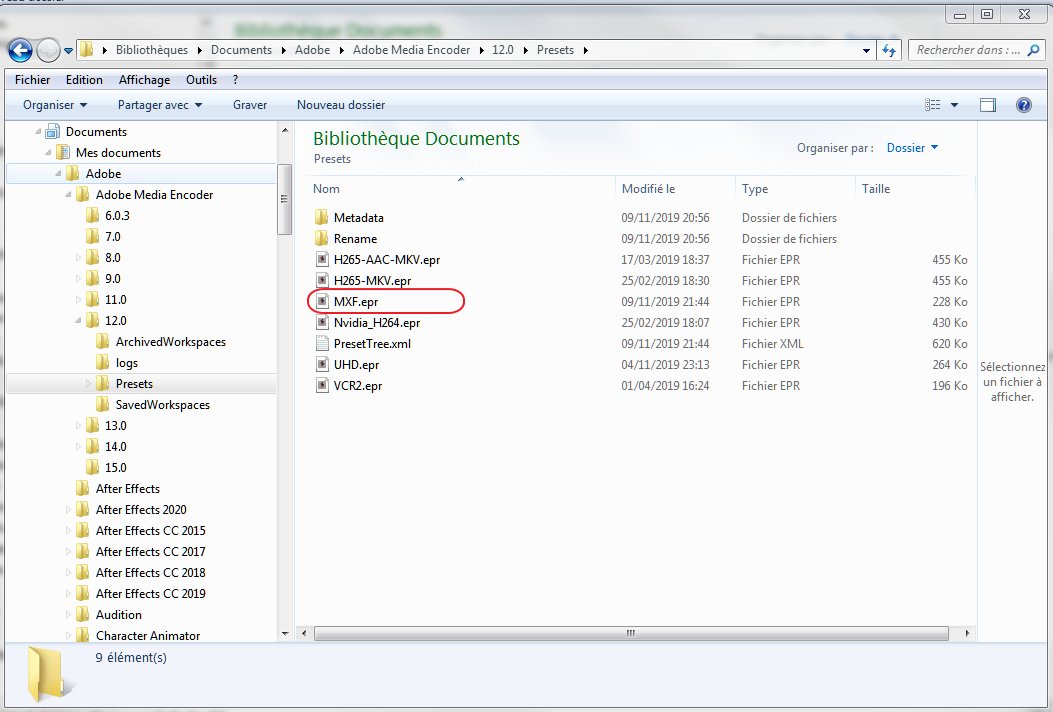Select ArchivedWorkspaces folder in the tree
This screenshot has height=712, width=1053.
click(x=171, y=341)
